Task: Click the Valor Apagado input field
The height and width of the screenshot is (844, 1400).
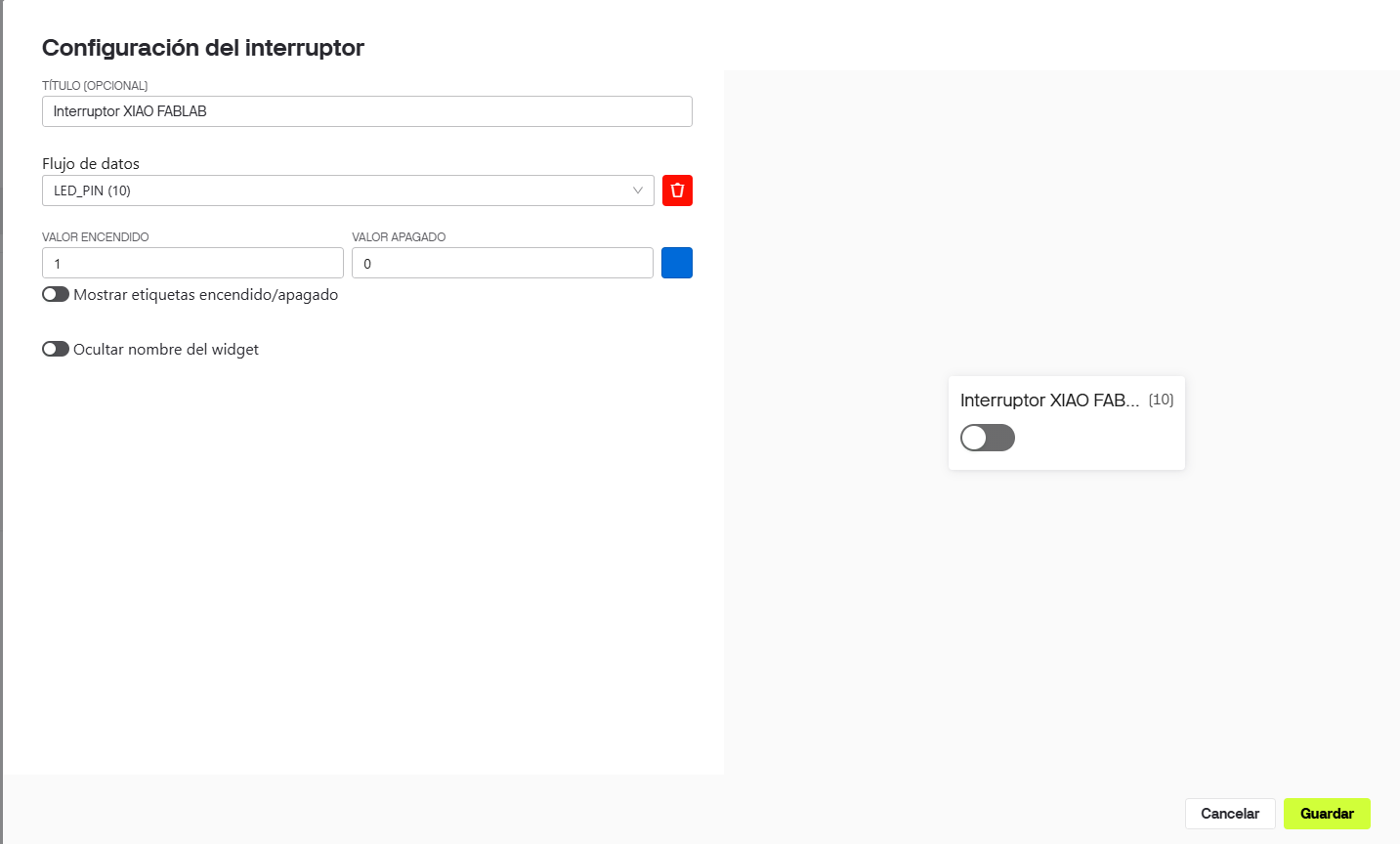Action: point(502,263)
